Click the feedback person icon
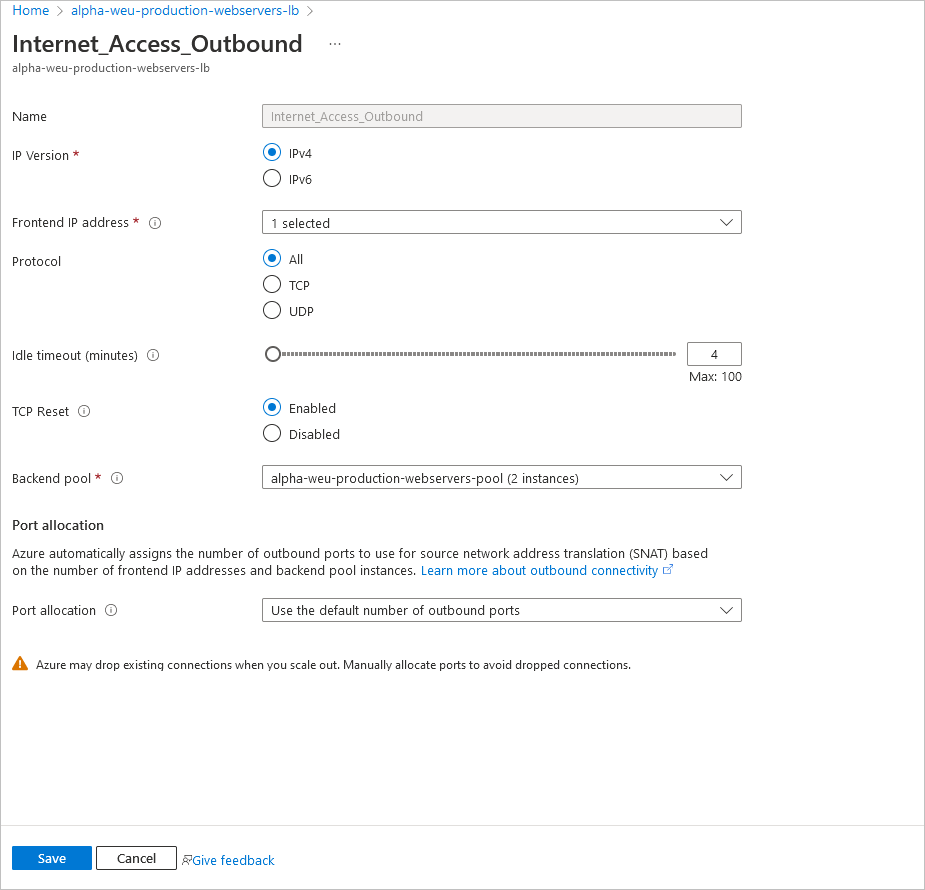 point(186,860)
